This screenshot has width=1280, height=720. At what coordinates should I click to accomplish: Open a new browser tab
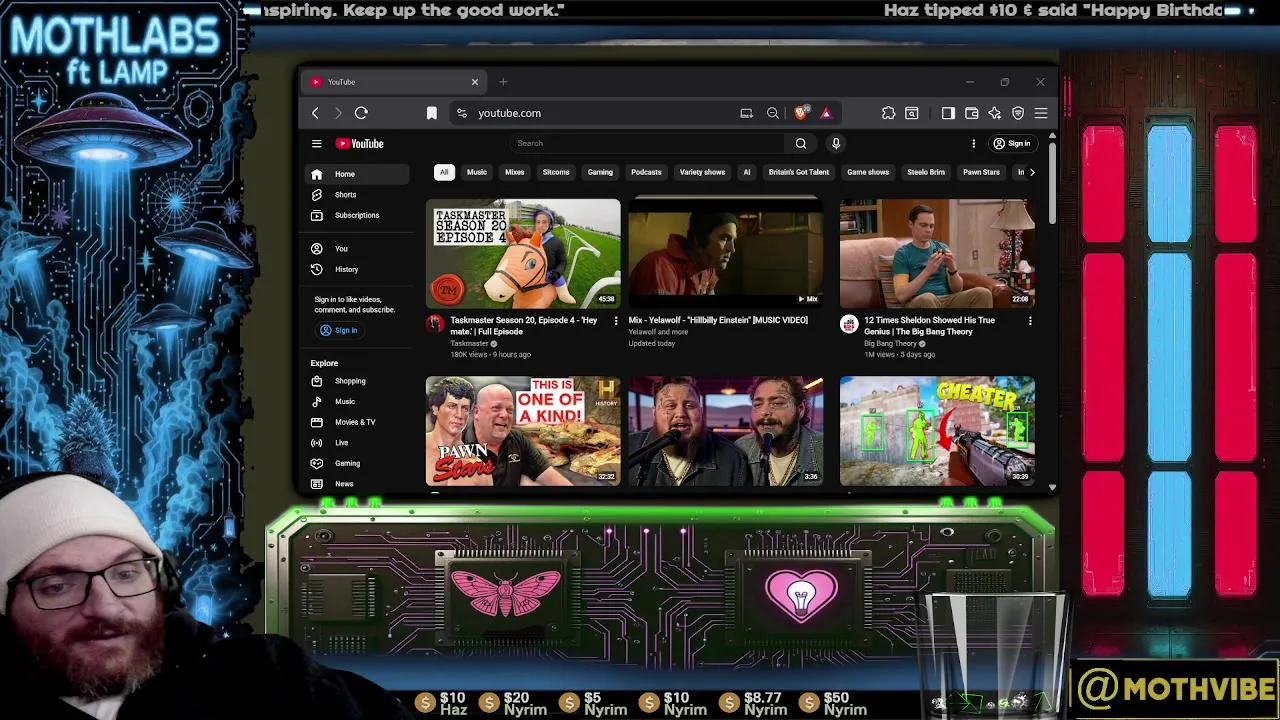tap(503, 82)
